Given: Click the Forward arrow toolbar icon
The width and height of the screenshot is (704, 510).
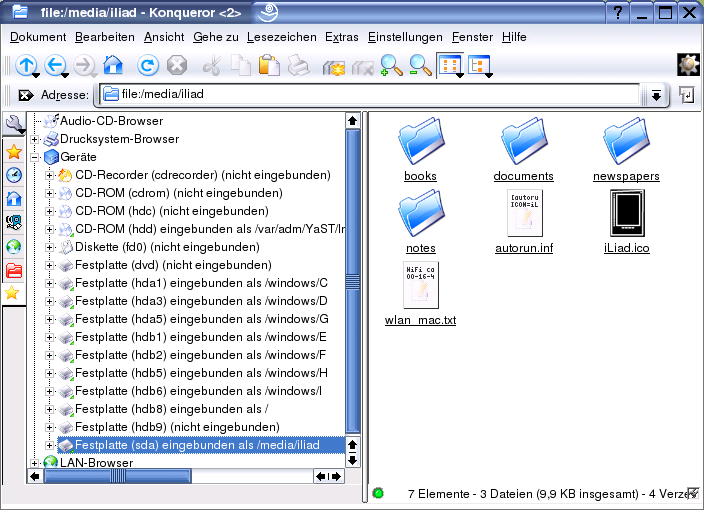Looking at the screenshot, I should (x=84, y=66).
